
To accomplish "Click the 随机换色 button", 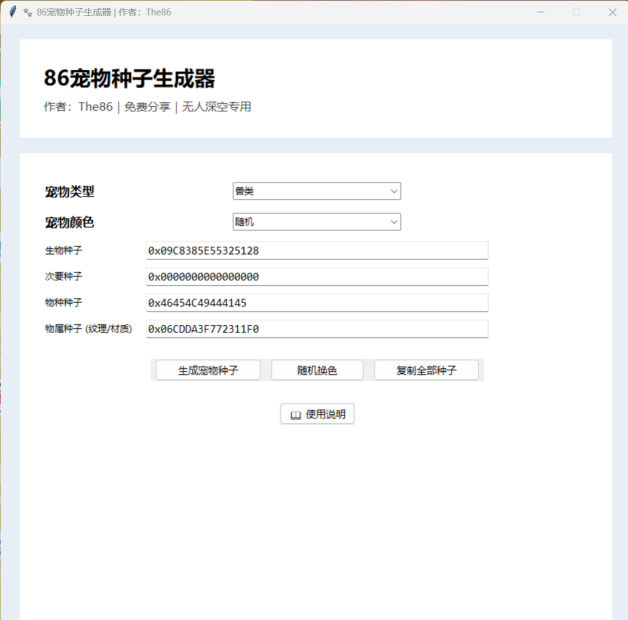I will [x=317, y=370].
